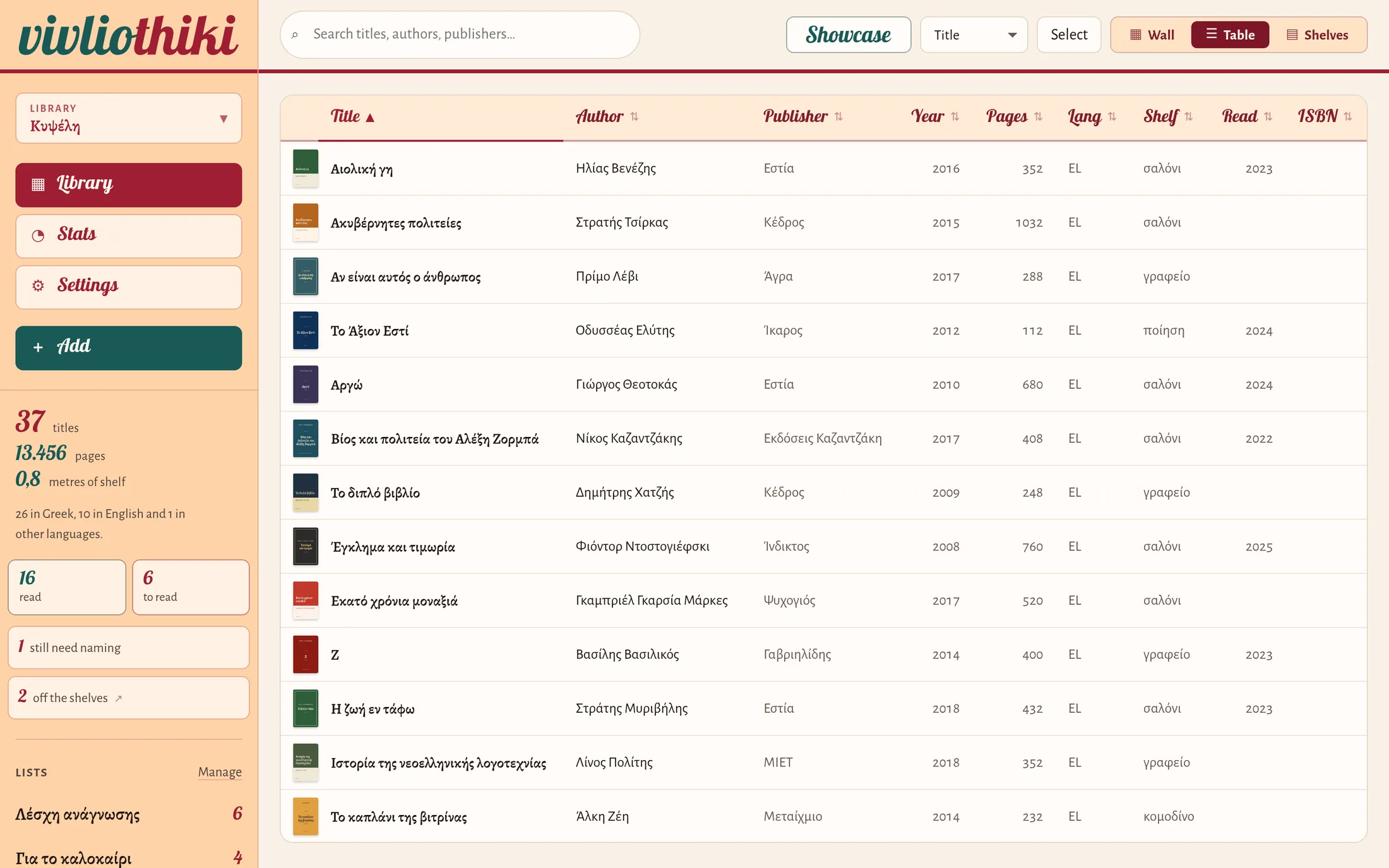Open the Settings section
The width and height of the screenshot is (1389, 868).
129,287
